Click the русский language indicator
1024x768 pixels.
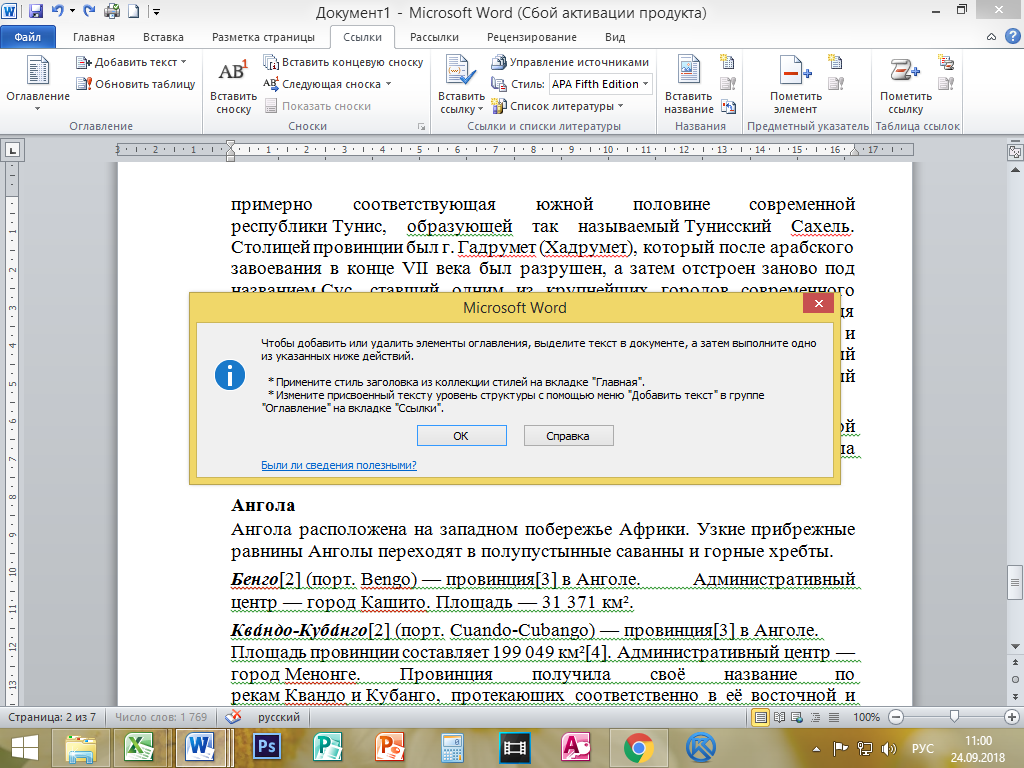279,717
